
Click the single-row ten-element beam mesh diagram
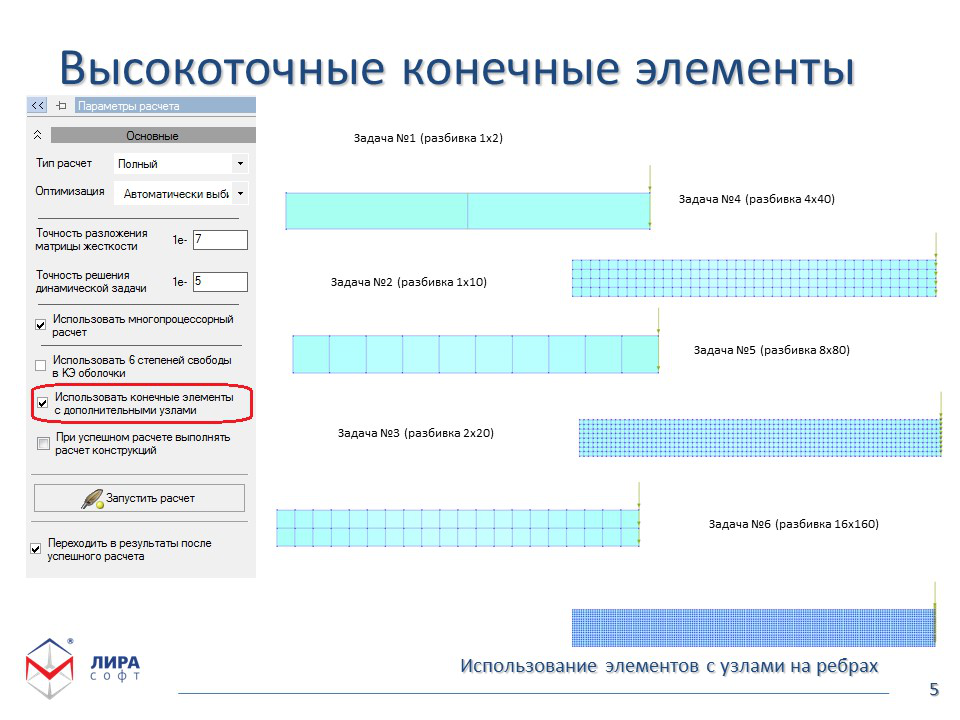[x=476, y=354]
